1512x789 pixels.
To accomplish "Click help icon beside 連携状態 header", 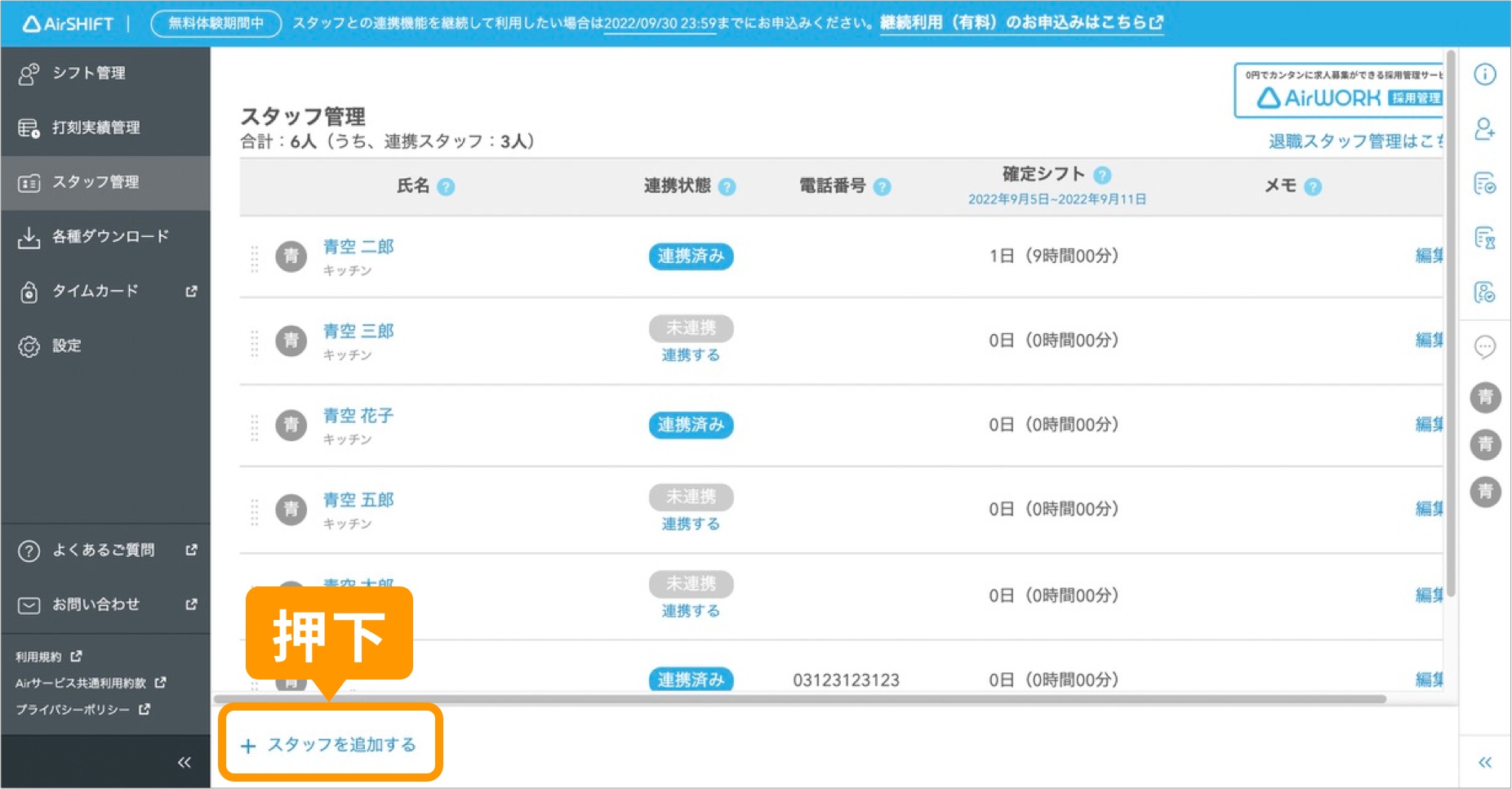I will click(727, 187).
